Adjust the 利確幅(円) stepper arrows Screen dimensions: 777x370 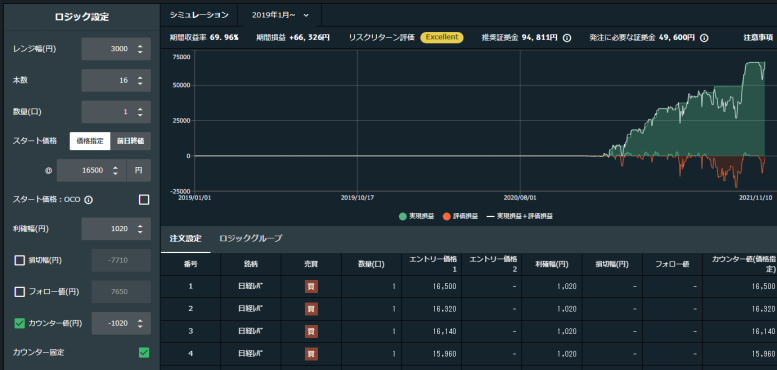[140, 229]
